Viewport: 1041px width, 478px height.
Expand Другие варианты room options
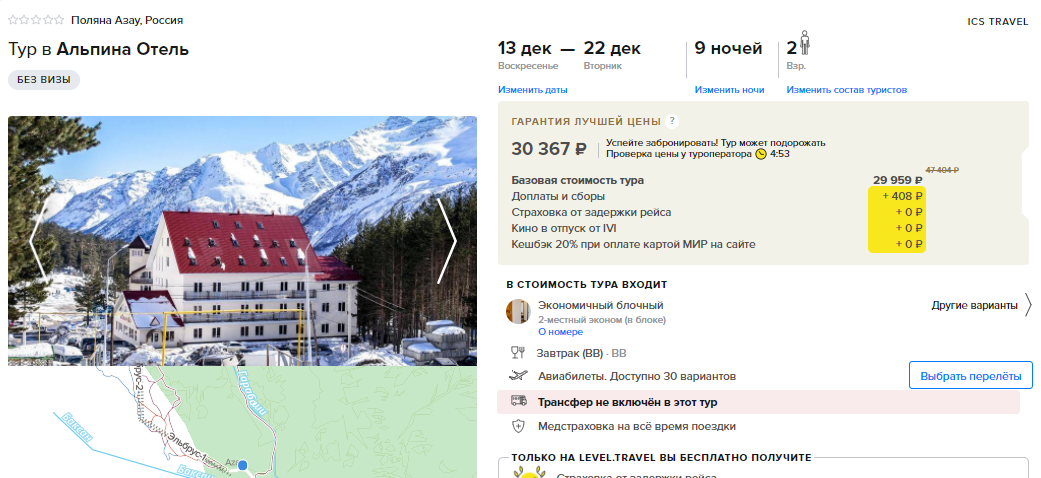982,305
